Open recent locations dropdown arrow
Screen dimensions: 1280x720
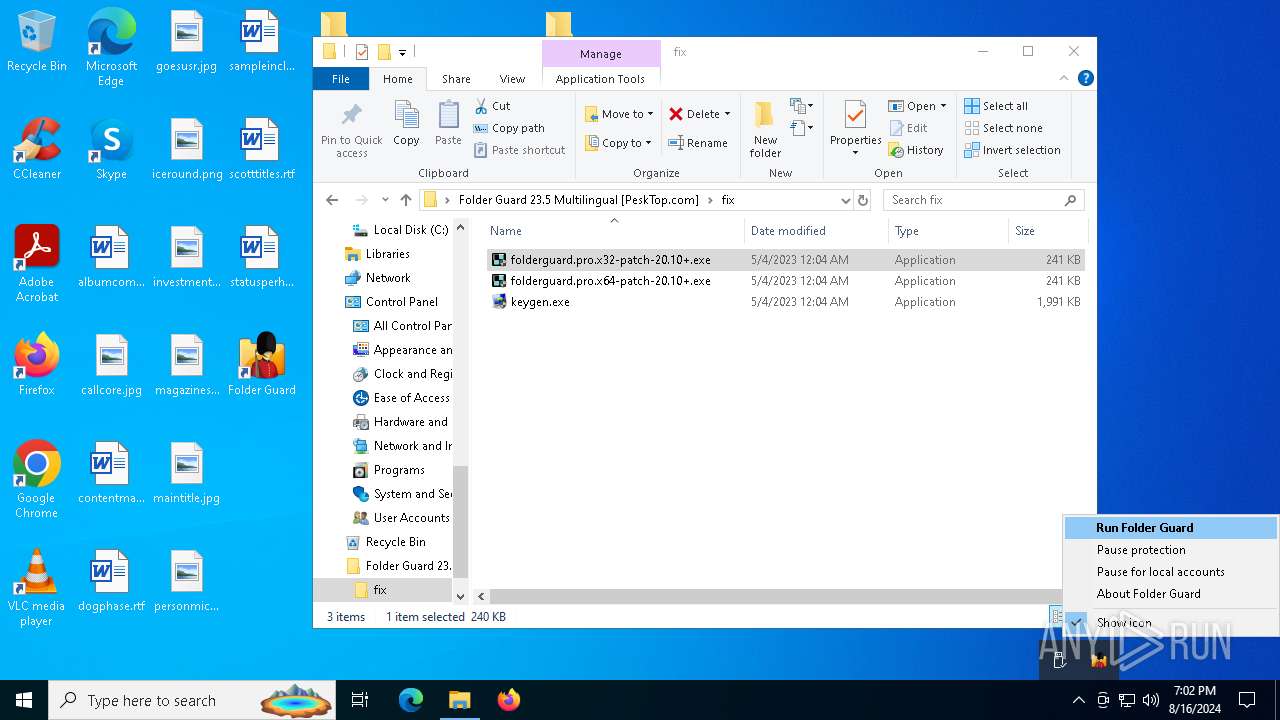385,200
